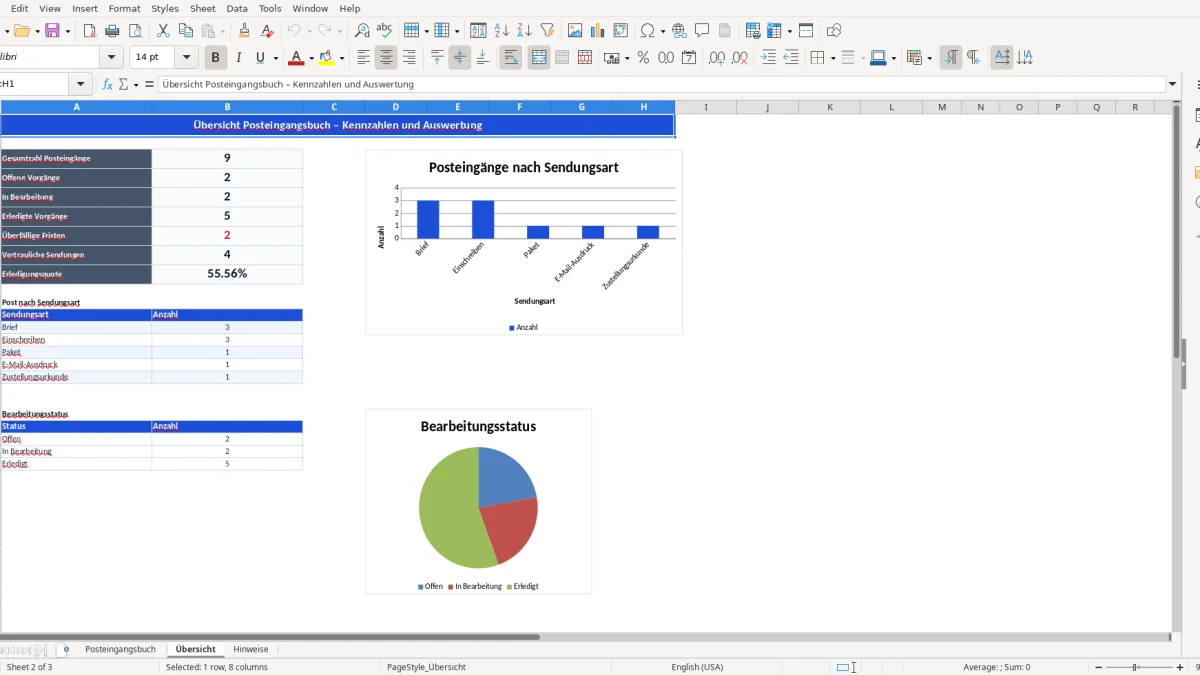This screenshot has width=1200, height=675.
Task: Select the Bearbeitungsstatus pie chart
Action: tap(478, 501)
